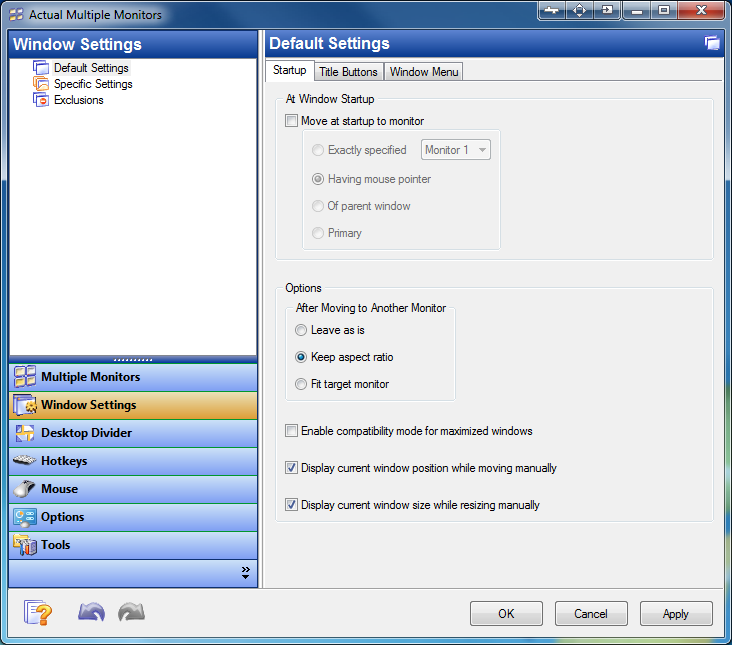Image resolution: width=732 pixels, height=645 pixels.
Task: Open the Multiple Monitors section
Action: click(133, 377)
